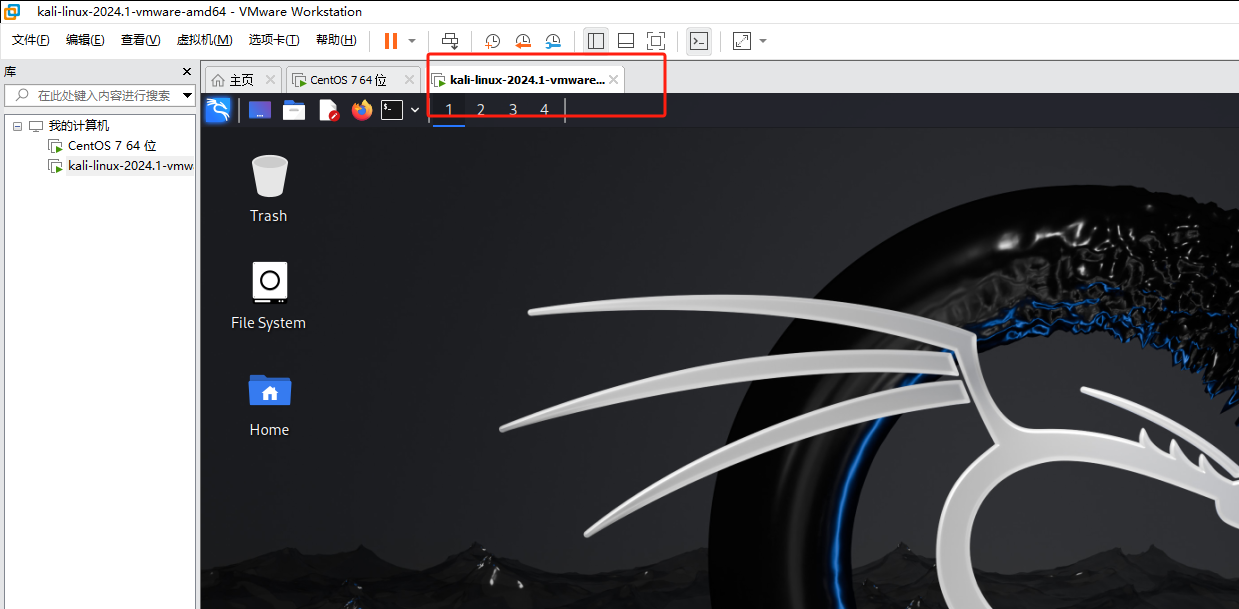Viewport: 1239px width, 609px height.
Task: Toggle the library sidebar view button
Action: [596, 41]
